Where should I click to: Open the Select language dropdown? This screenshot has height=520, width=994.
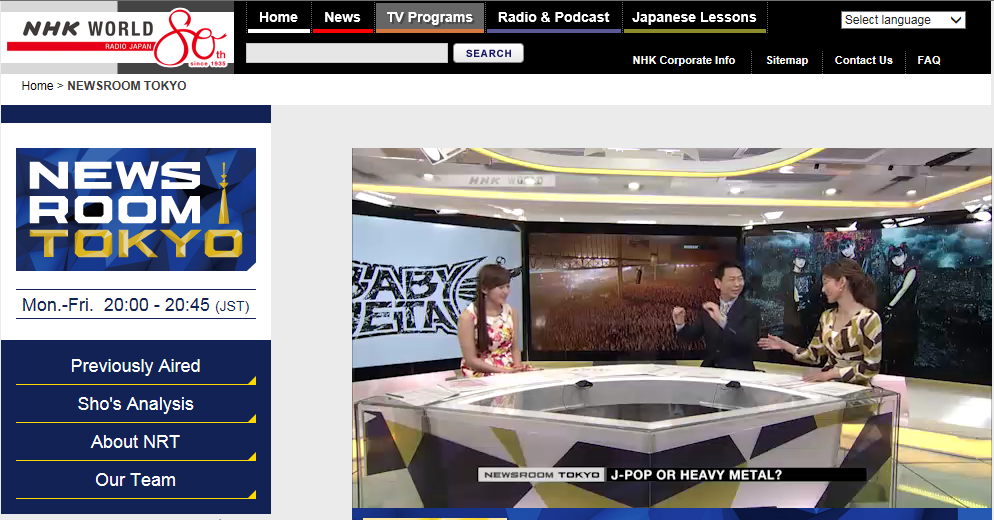(903, 20)
